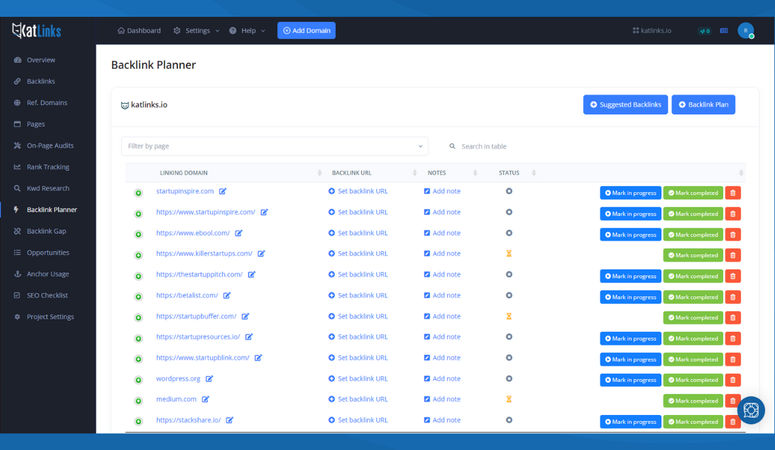Mark startupinspire.com row in progress
Image resolution: width=775 pixels, height=450 pixels.
pos(630,193)
